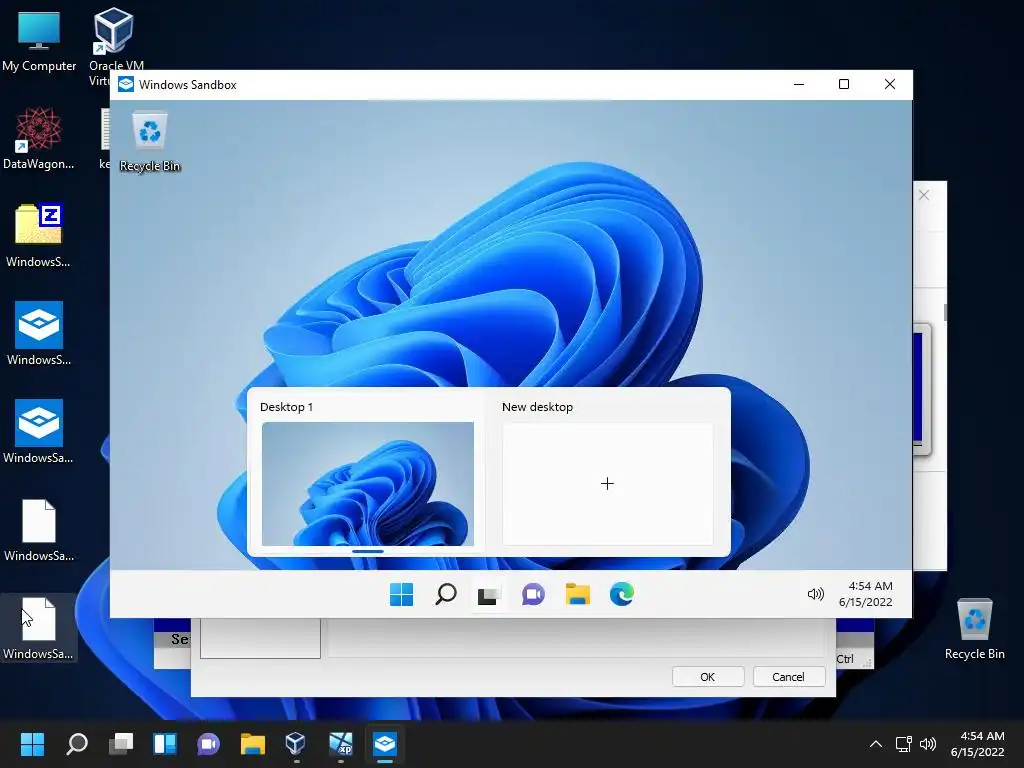Click OK in the dialog behind Sandbox
Viewport: 1024px width, 768px height.
point(708,677)
